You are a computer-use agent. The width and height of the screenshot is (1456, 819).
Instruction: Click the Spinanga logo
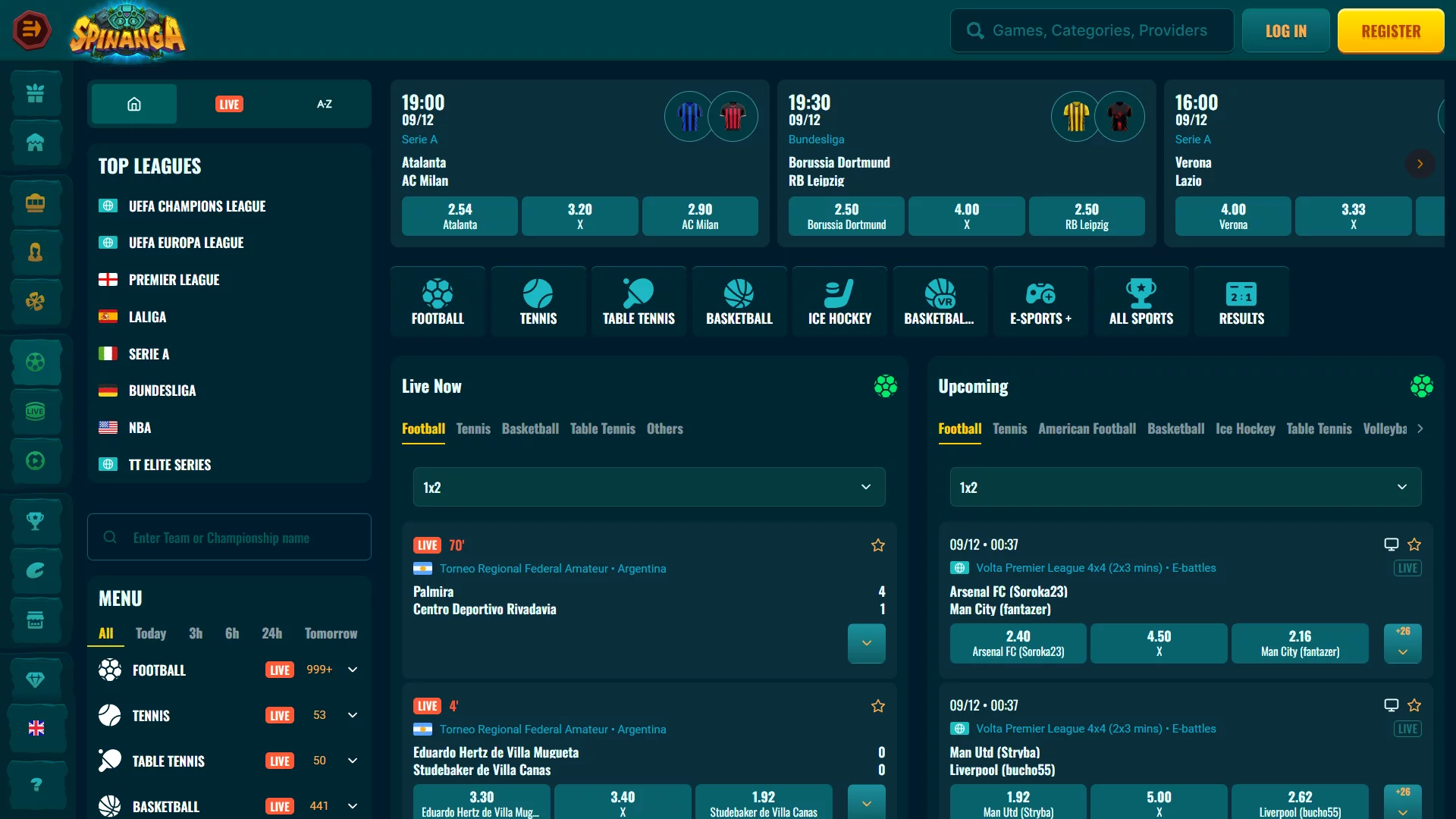coord(127,32)
